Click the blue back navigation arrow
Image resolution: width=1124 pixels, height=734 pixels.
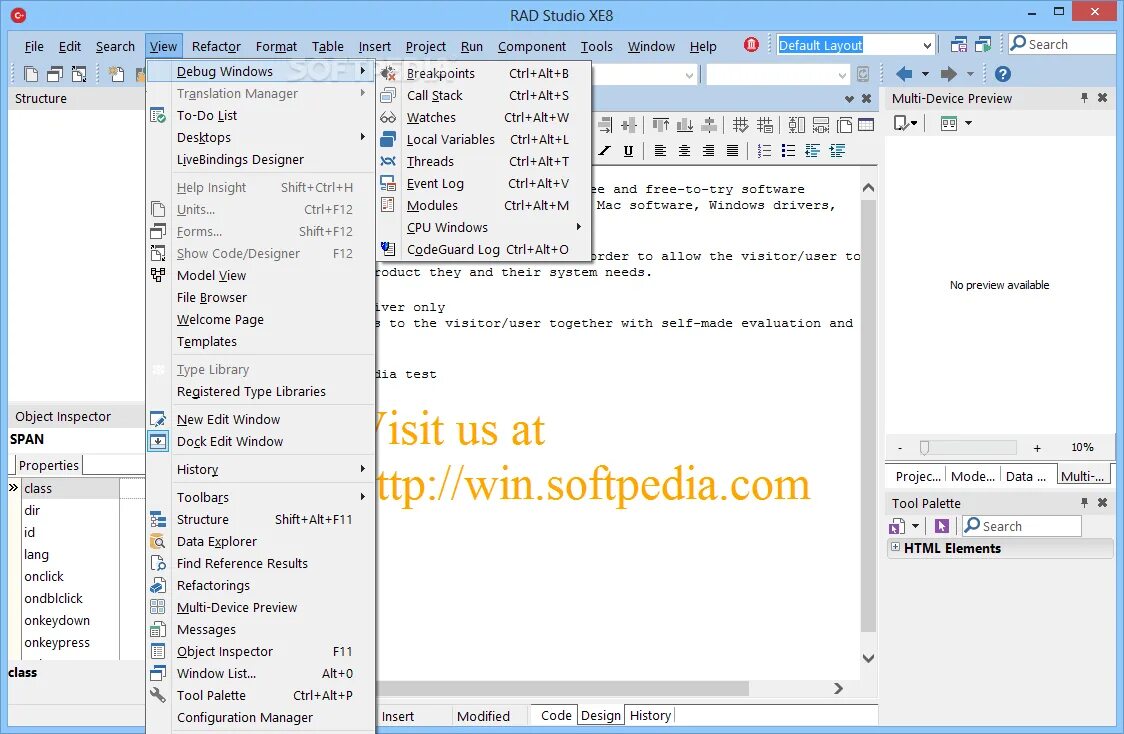coord(904,74)
